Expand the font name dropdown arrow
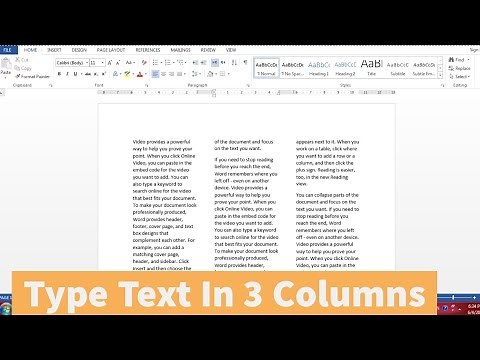The width and height of the screenshot is (480, 360). (x=87, y=63)
